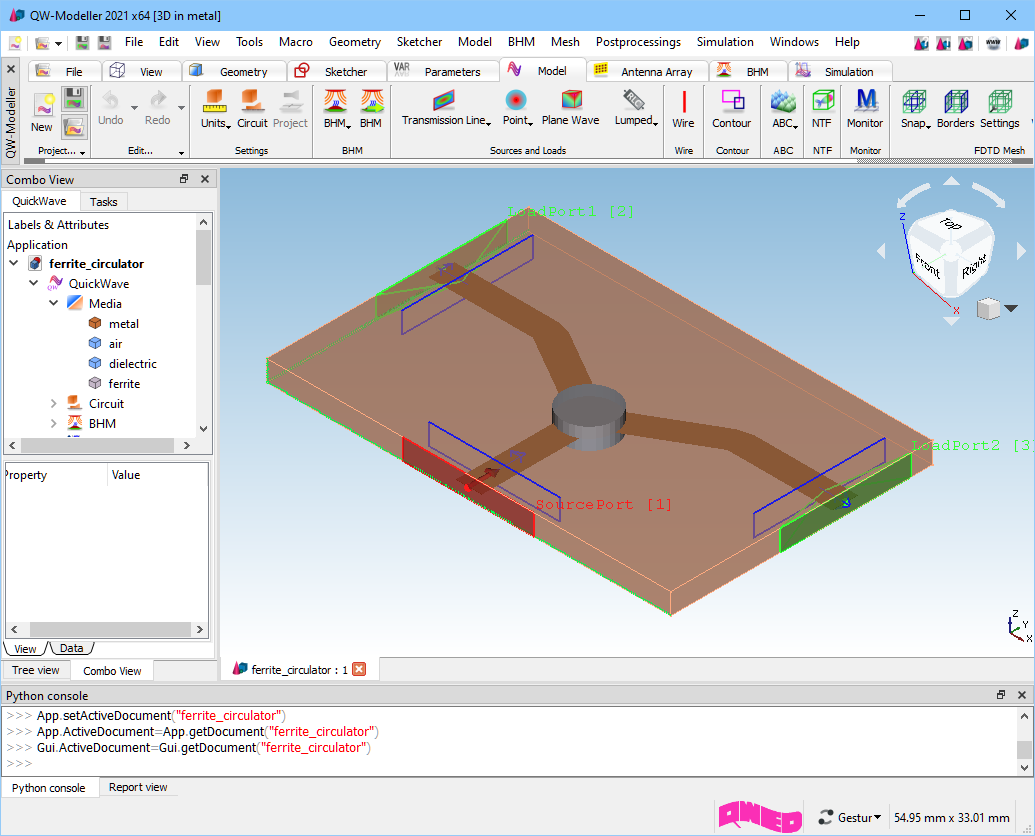The height and width of the screenshot is (836, 1035).
Task: Collapse the ferrite_circulator tree node
Action: pos(13,263)
